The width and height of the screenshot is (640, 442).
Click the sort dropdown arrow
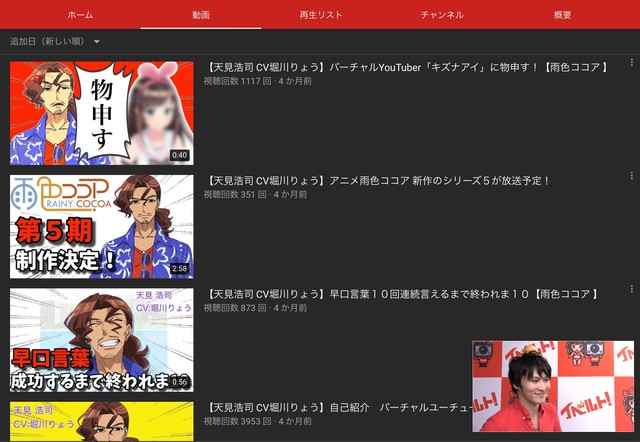(97, 42)
